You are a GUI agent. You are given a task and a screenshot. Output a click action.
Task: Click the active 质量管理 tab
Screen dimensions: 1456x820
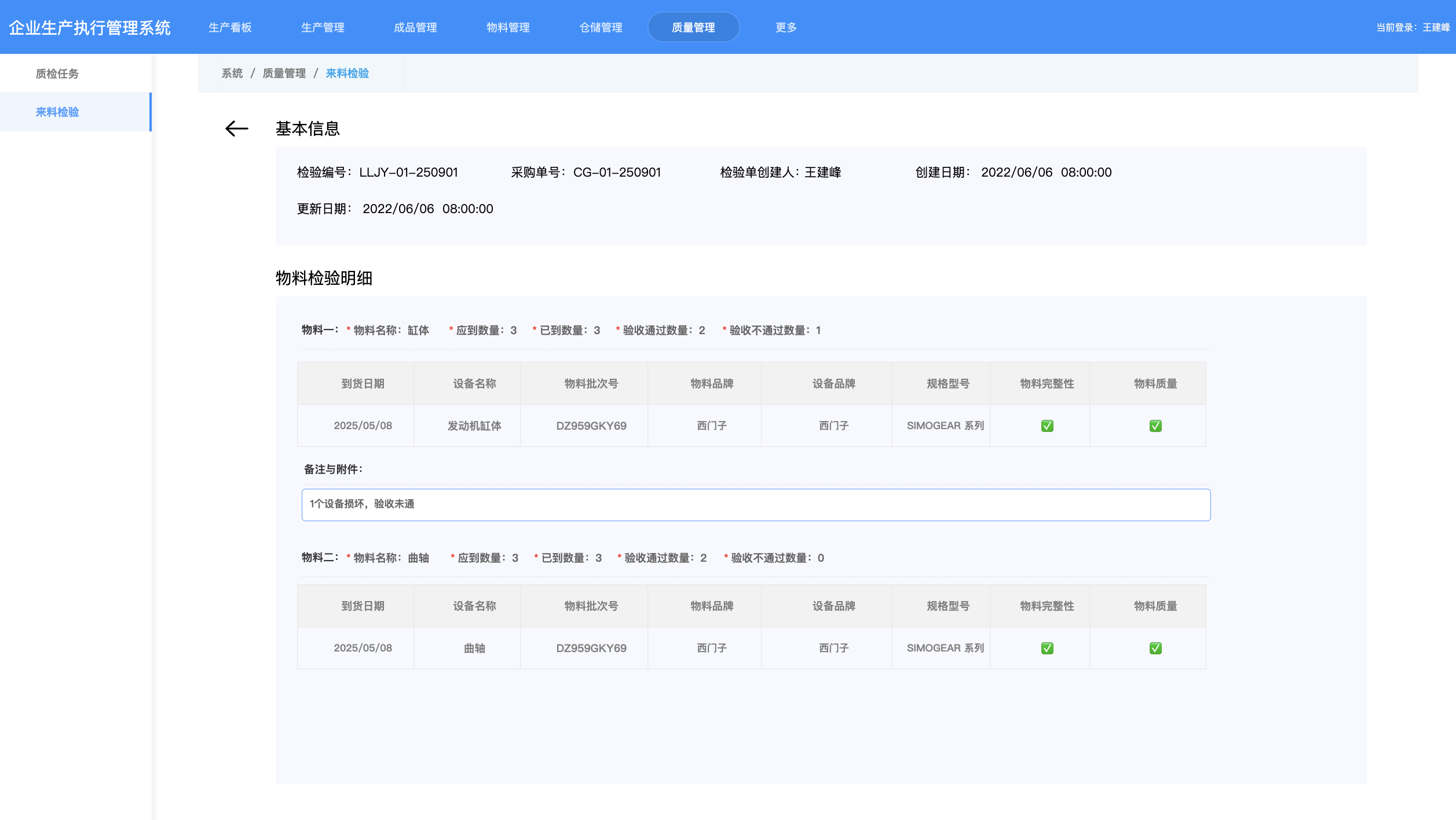click(693, 27)
